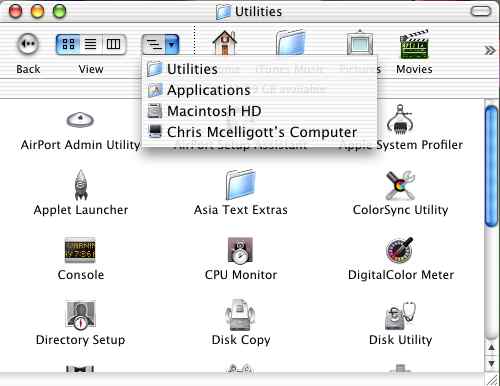The image size is (500, 386).
Task: Select Applications in the path menu
Action: click(x=260, y=90)
